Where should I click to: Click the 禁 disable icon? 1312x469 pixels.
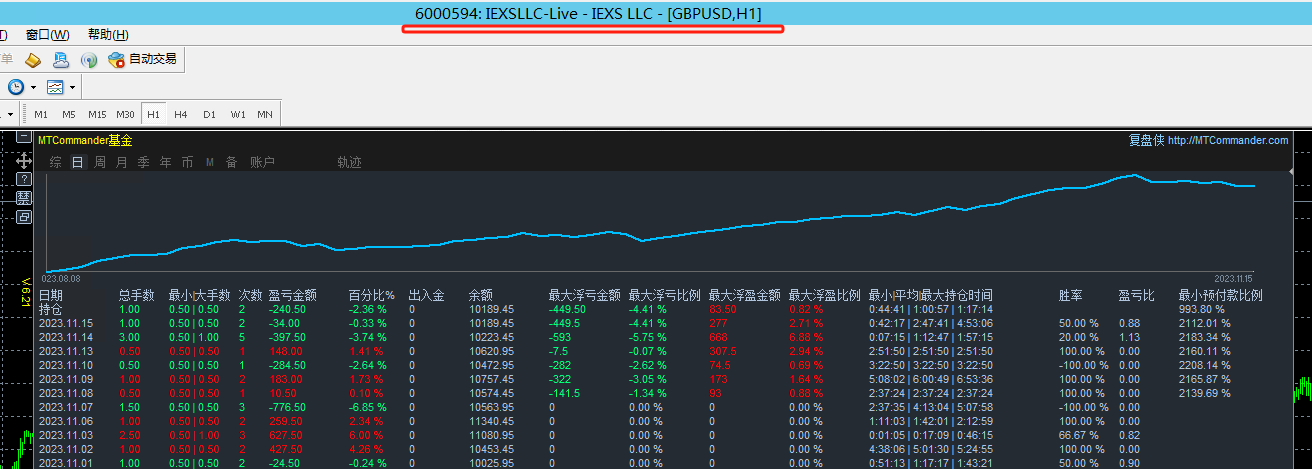24,198
